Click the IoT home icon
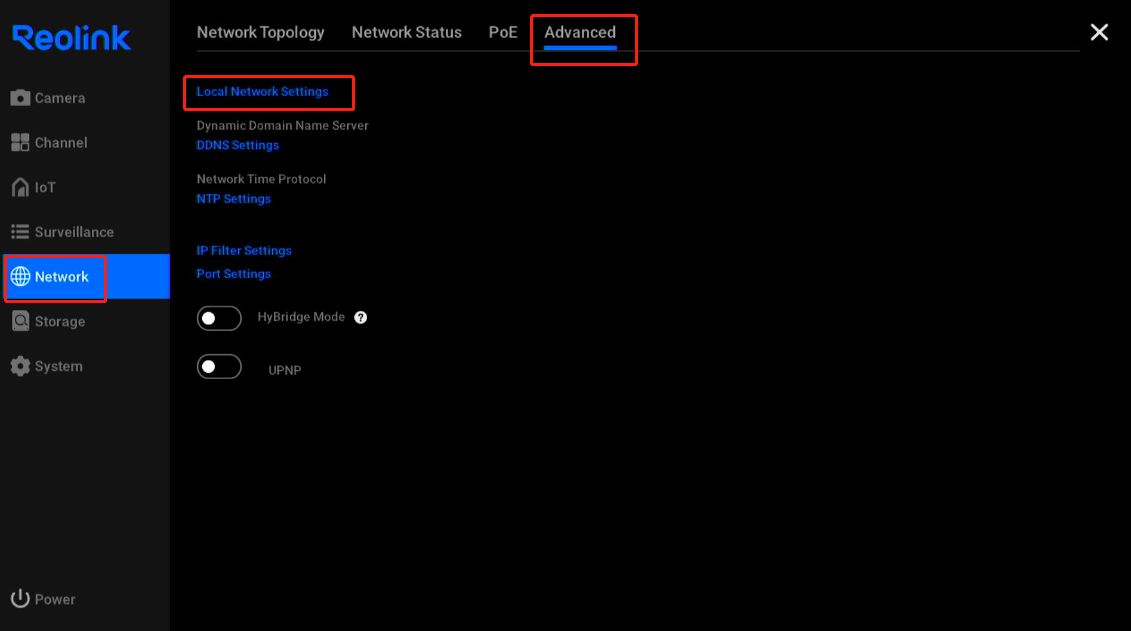 click(x=20, y=187)
